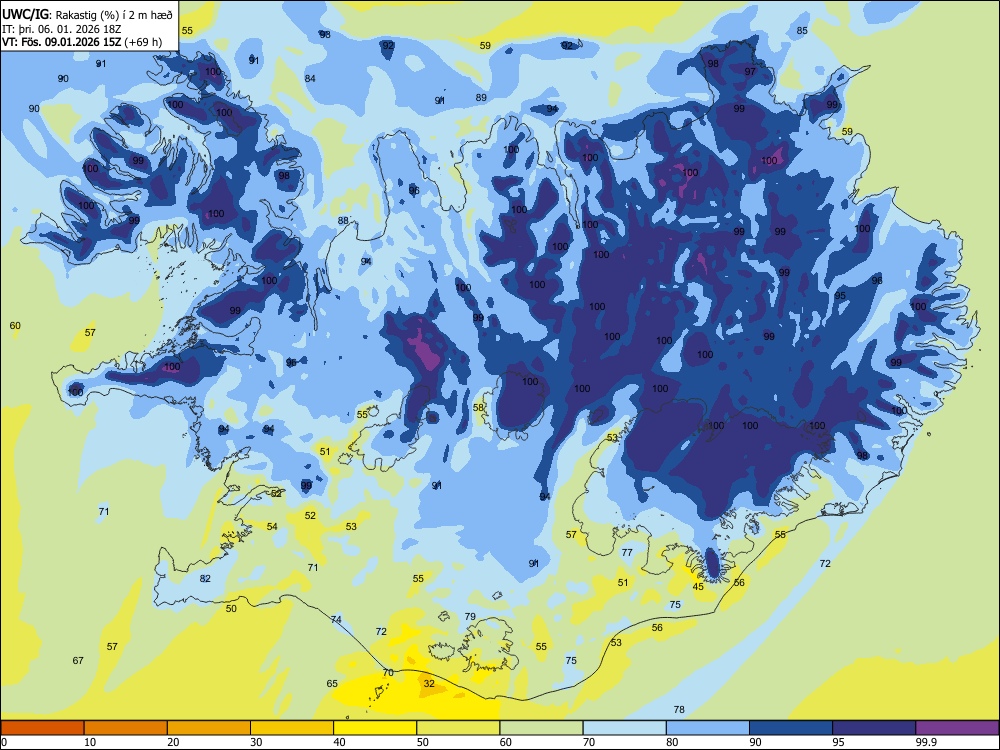Click the dark blue 90–95 legend swatch

791,728
